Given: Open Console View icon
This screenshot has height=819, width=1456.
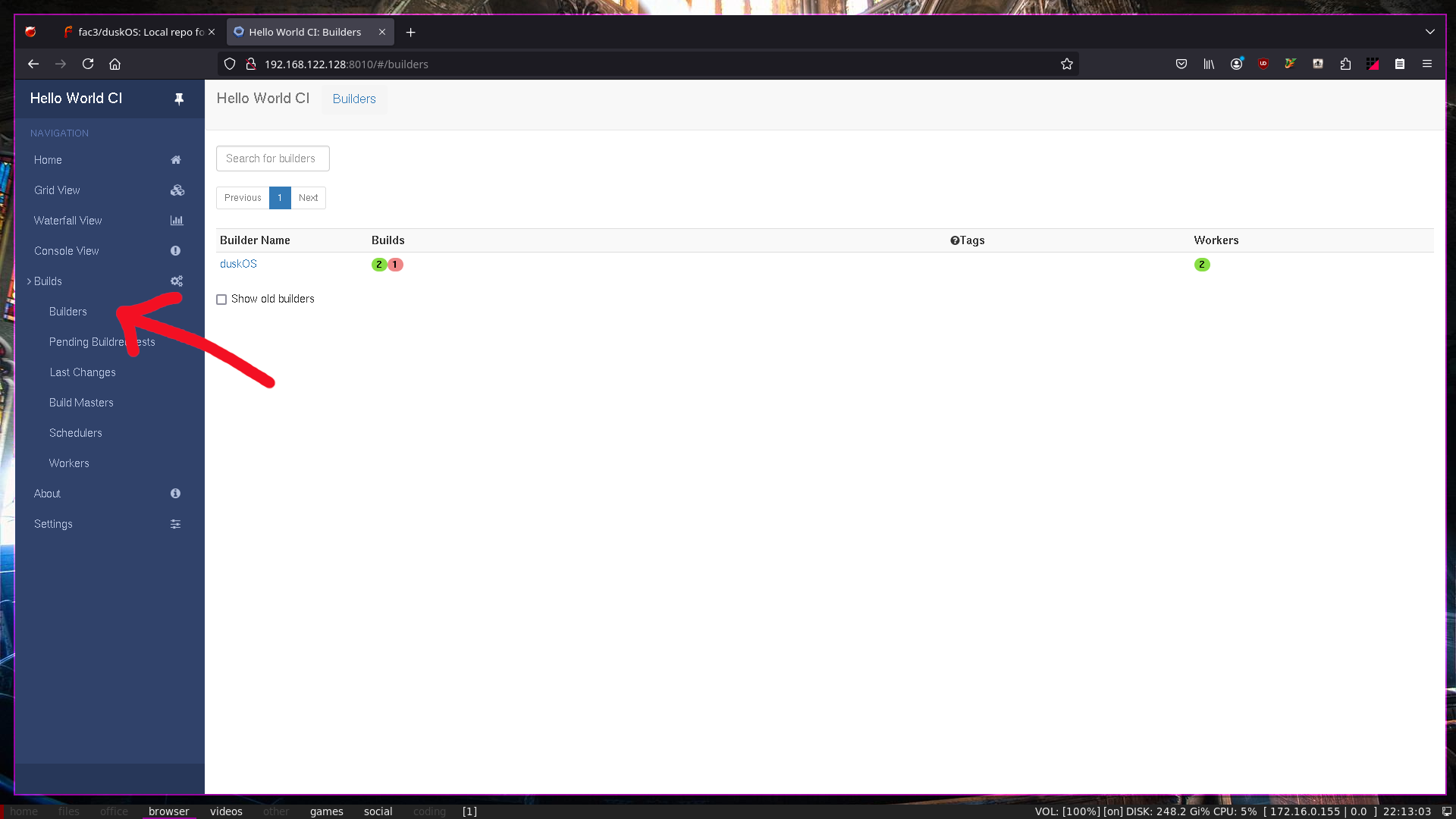Looking at the screenshot, I should tap(176, 250).
